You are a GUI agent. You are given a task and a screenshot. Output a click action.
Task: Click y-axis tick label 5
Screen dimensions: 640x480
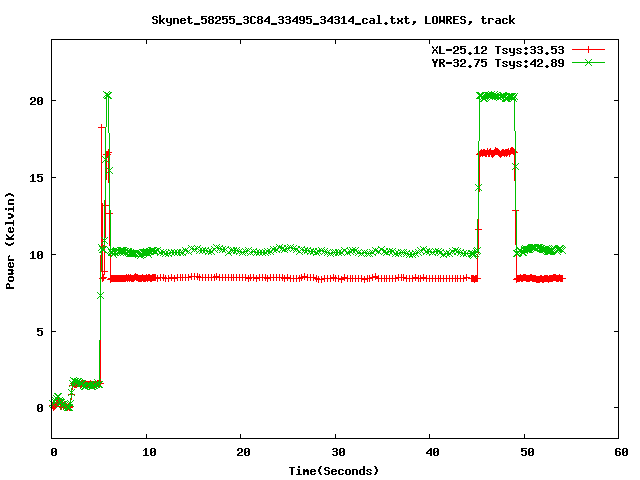pos(40,331)
